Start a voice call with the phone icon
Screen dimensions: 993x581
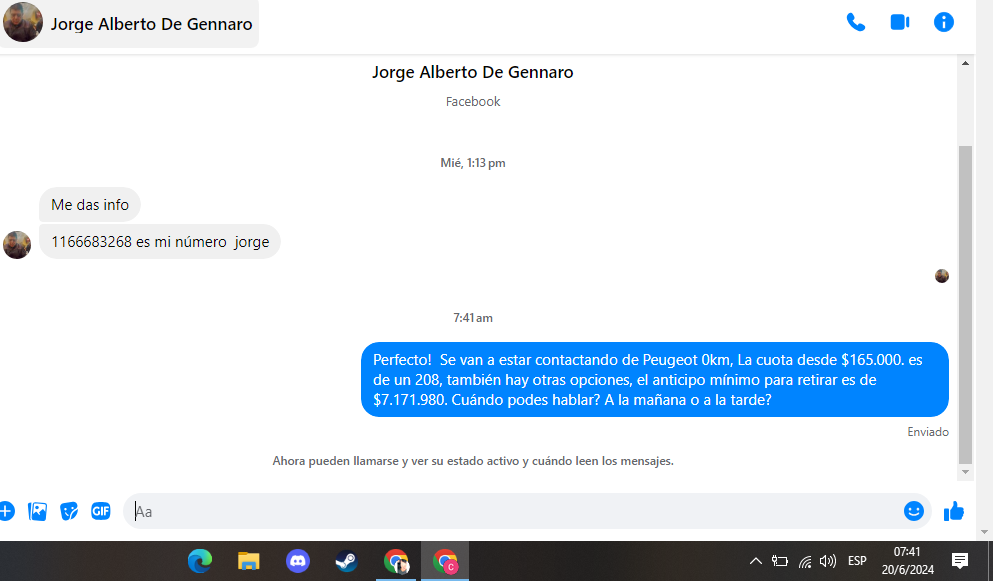click(856, 22)
